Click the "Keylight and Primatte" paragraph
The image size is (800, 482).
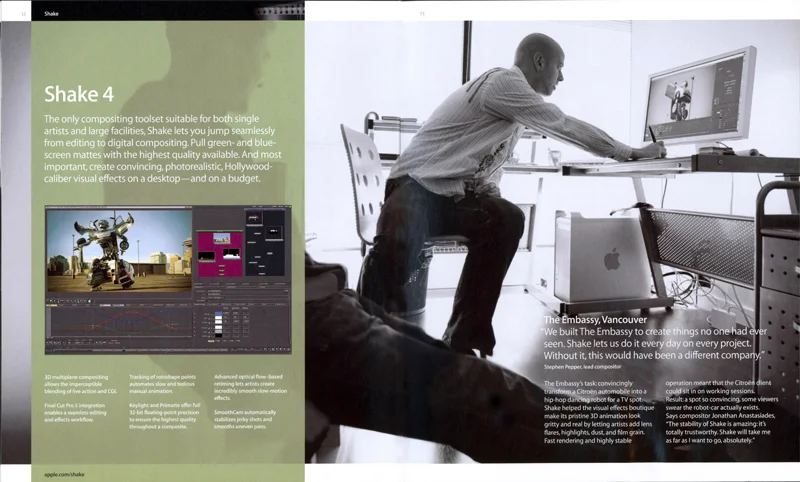point(164,416)
